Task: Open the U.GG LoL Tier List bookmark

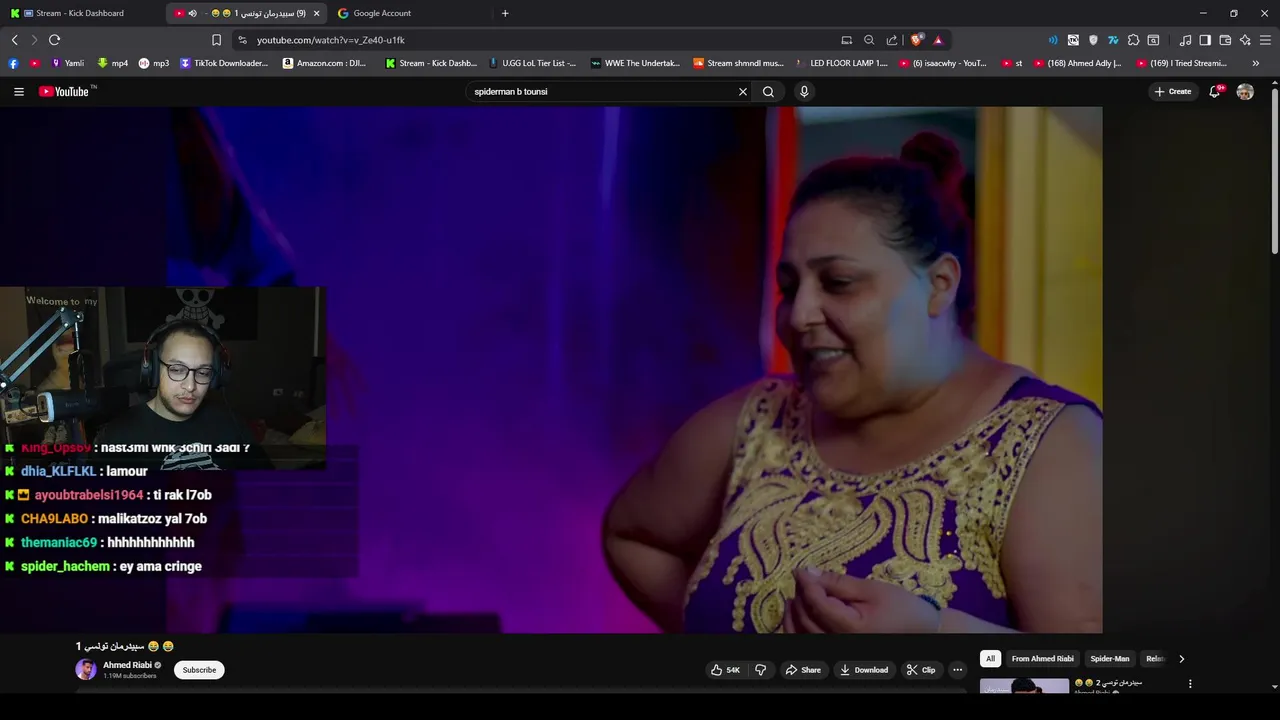Action: (532, 63)
